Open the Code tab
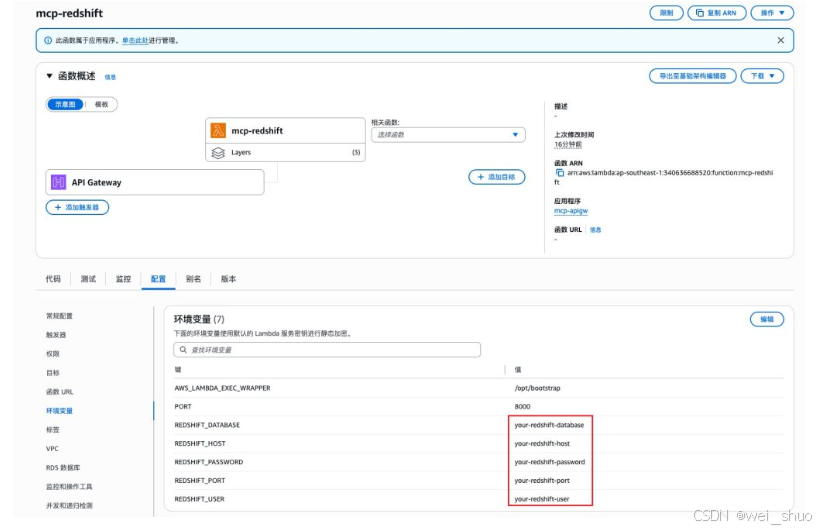 click(x=53, y=279)
